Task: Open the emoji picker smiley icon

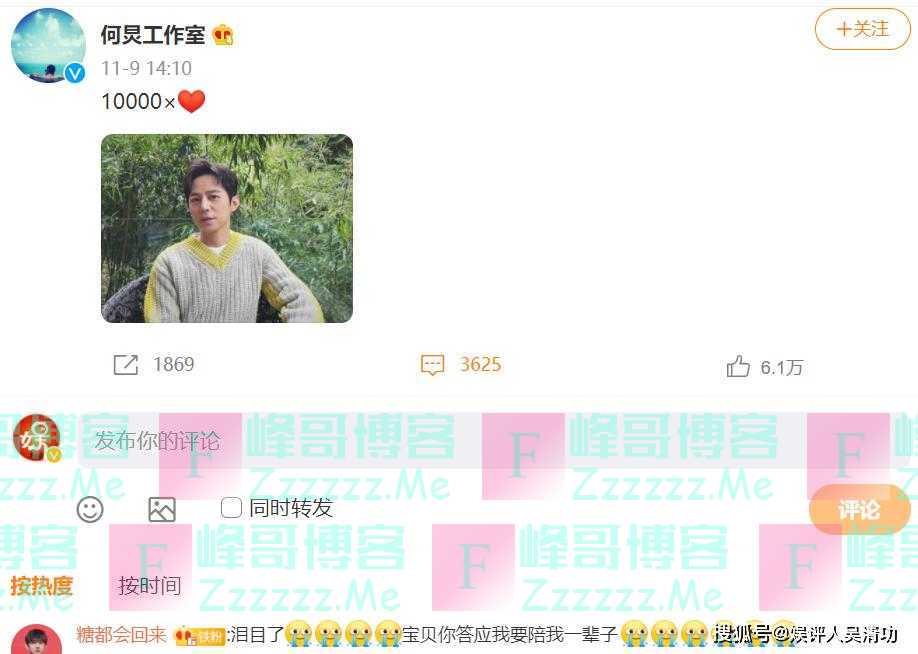Action: coord(90,509)
